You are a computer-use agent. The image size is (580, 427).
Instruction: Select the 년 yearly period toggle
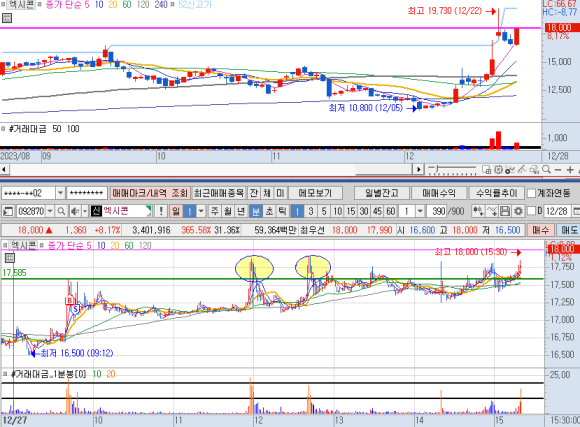(241, 211)
